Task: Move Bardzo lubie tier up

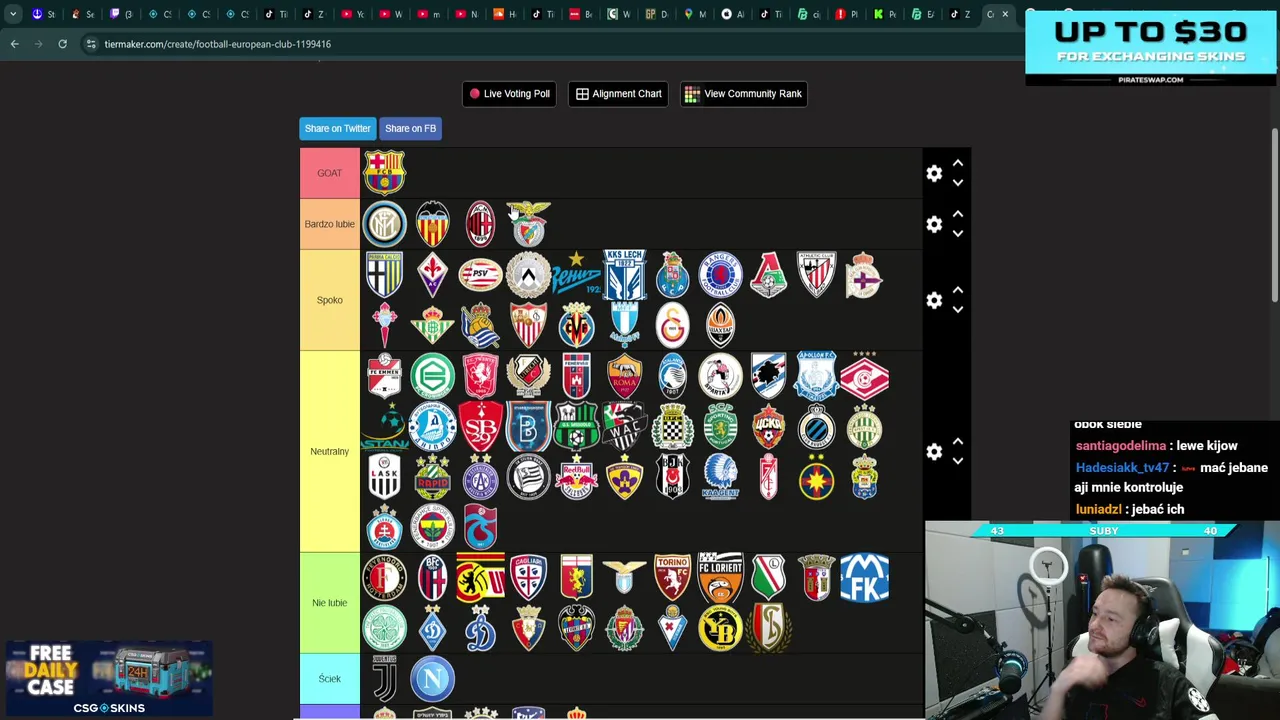Action: pyautogui.click(x=957, y=214)
